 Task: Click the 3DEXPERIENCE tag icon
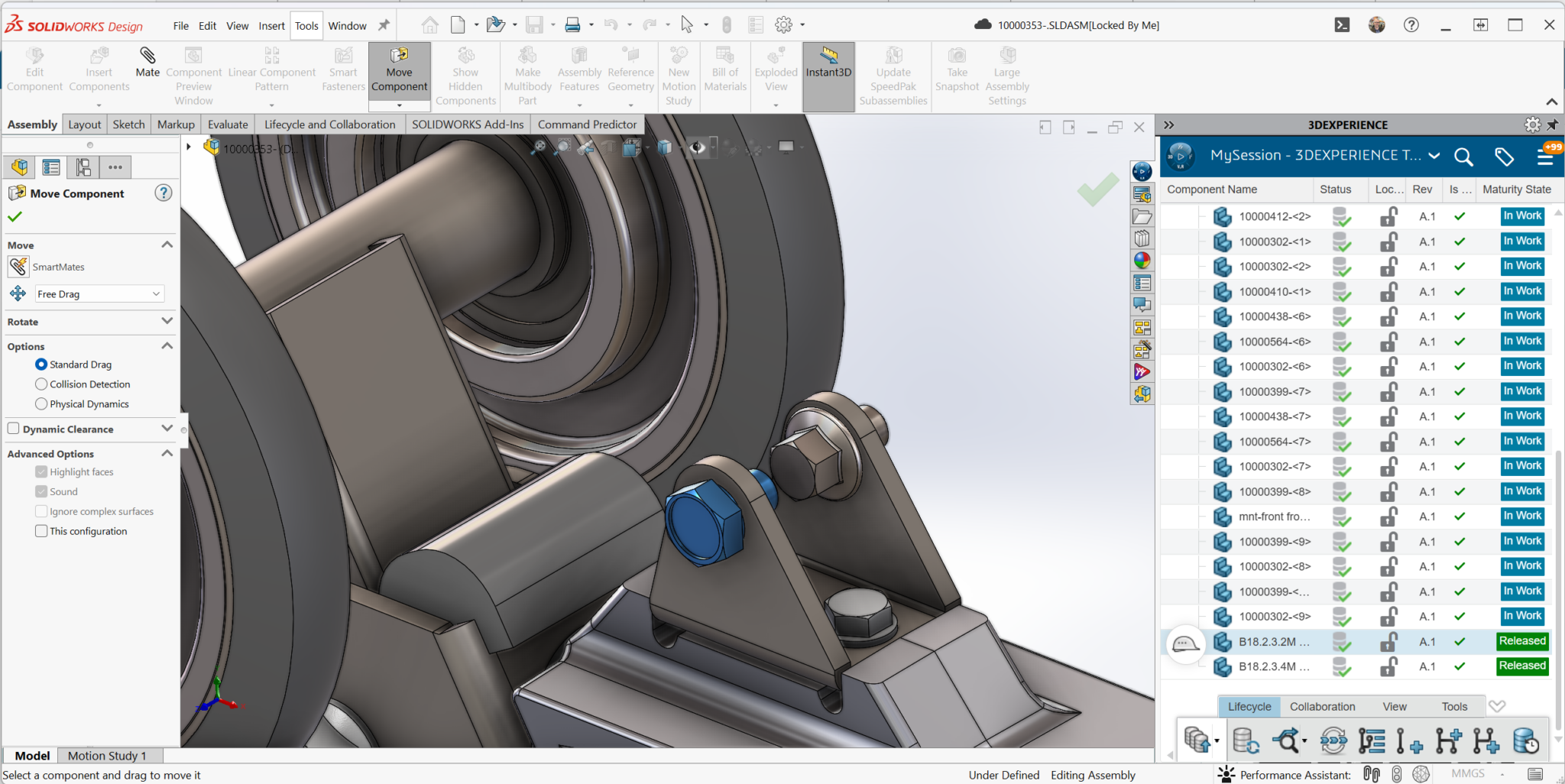click(x=1504, y=156)
